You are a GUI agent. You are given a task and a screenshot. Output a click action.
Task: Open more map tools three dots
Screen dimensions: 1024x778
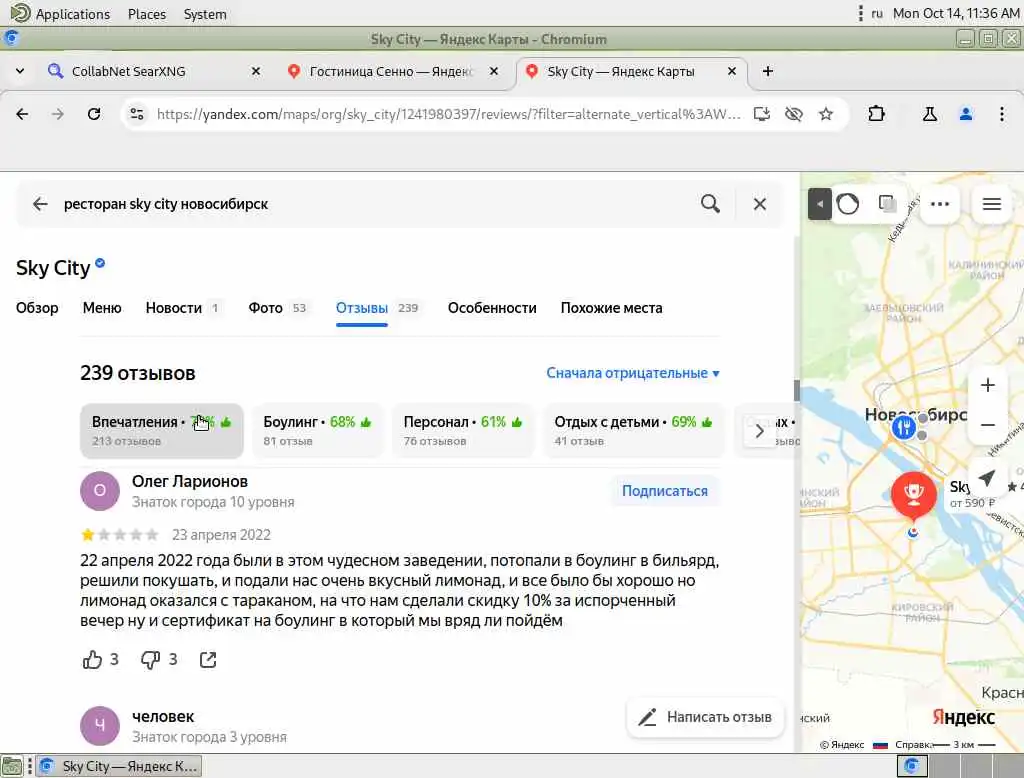[940, 204]
